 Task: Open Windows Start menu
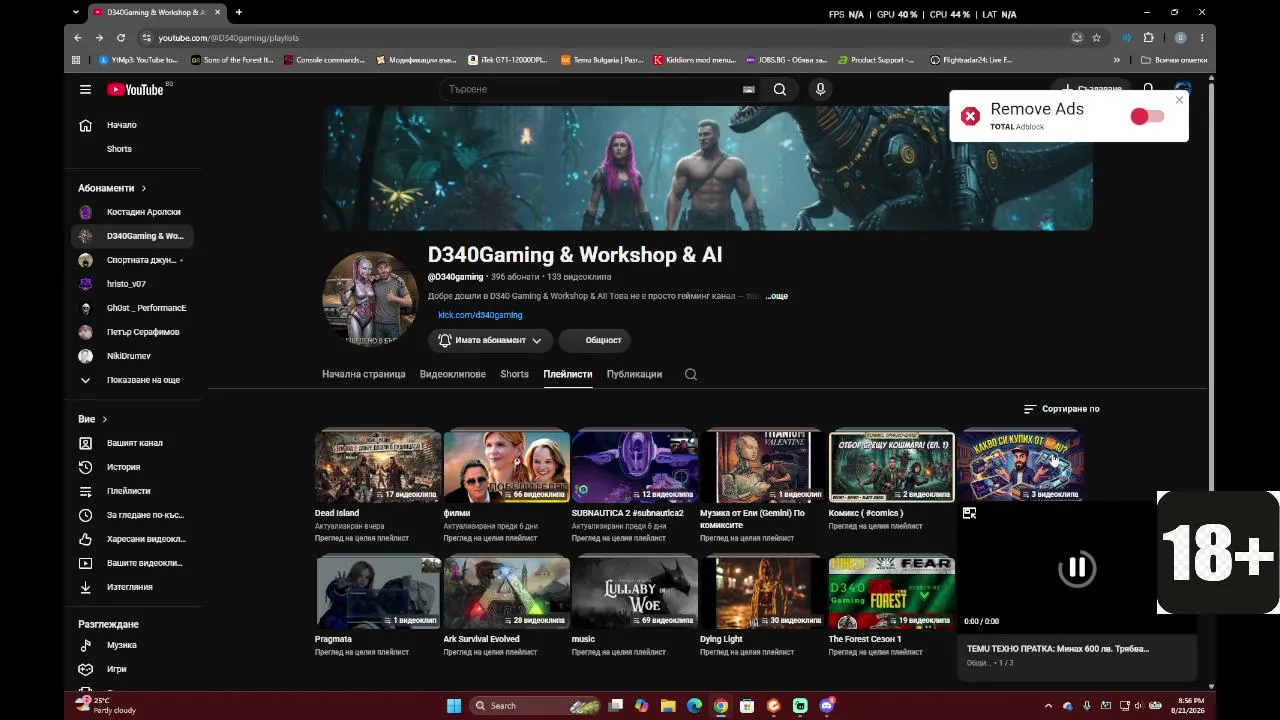tap(453, 706)
